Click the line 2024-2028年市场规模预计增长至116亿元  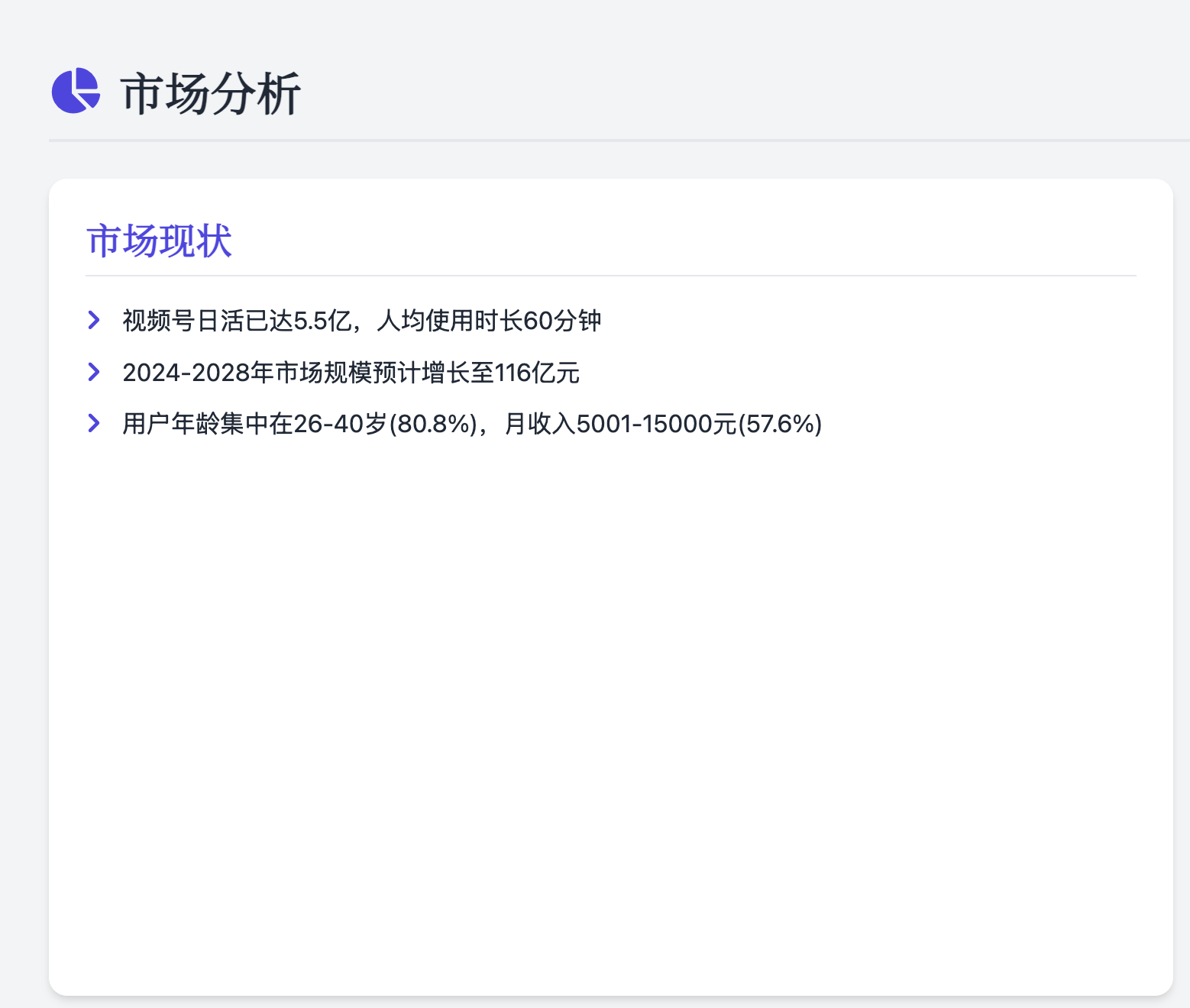point(351,373)
